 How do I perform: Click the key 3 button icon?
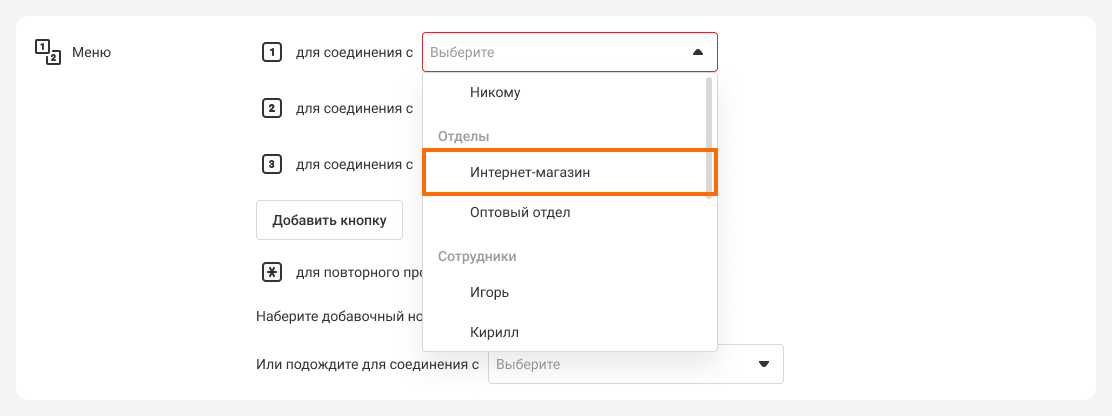(x=270, y=164)
